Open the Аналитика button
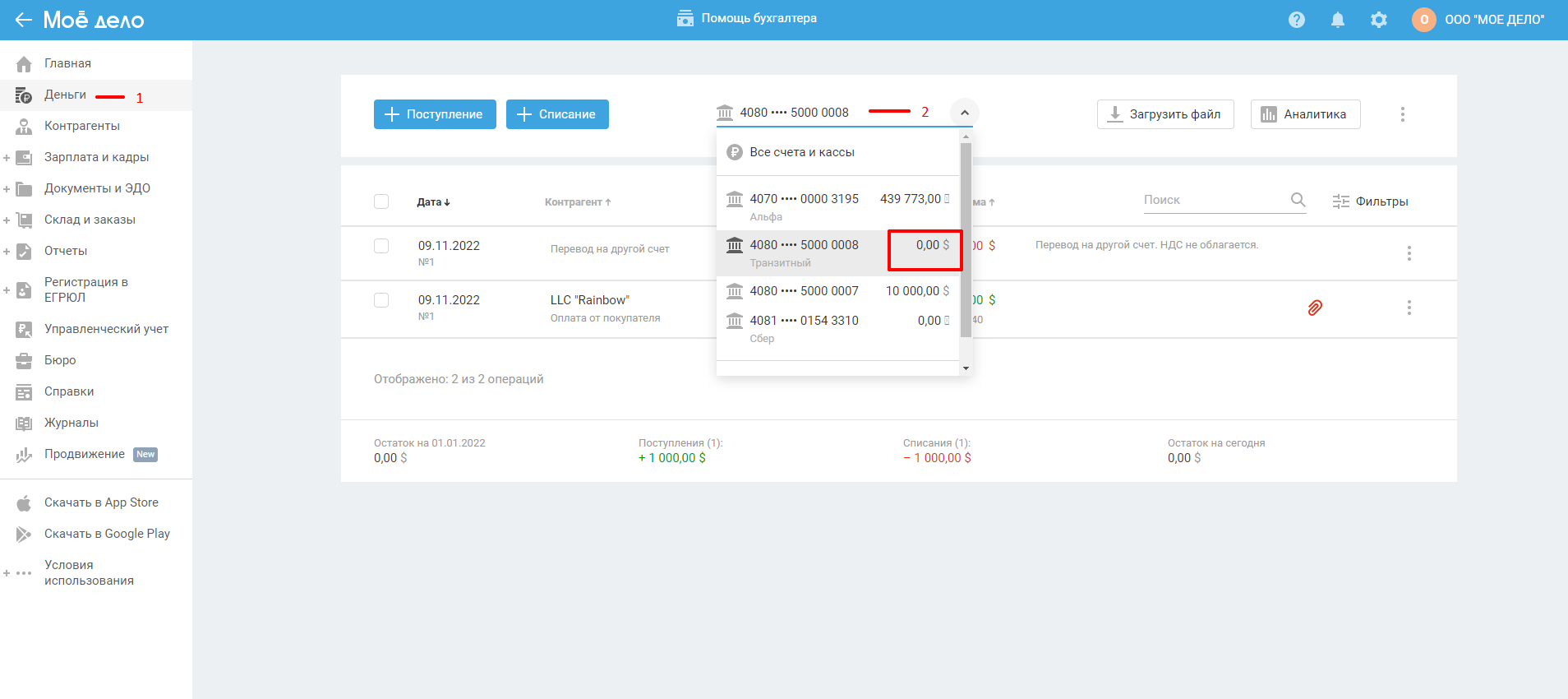The height and width of the screenshot is (699, 1568). click(x=1305, y=114)
